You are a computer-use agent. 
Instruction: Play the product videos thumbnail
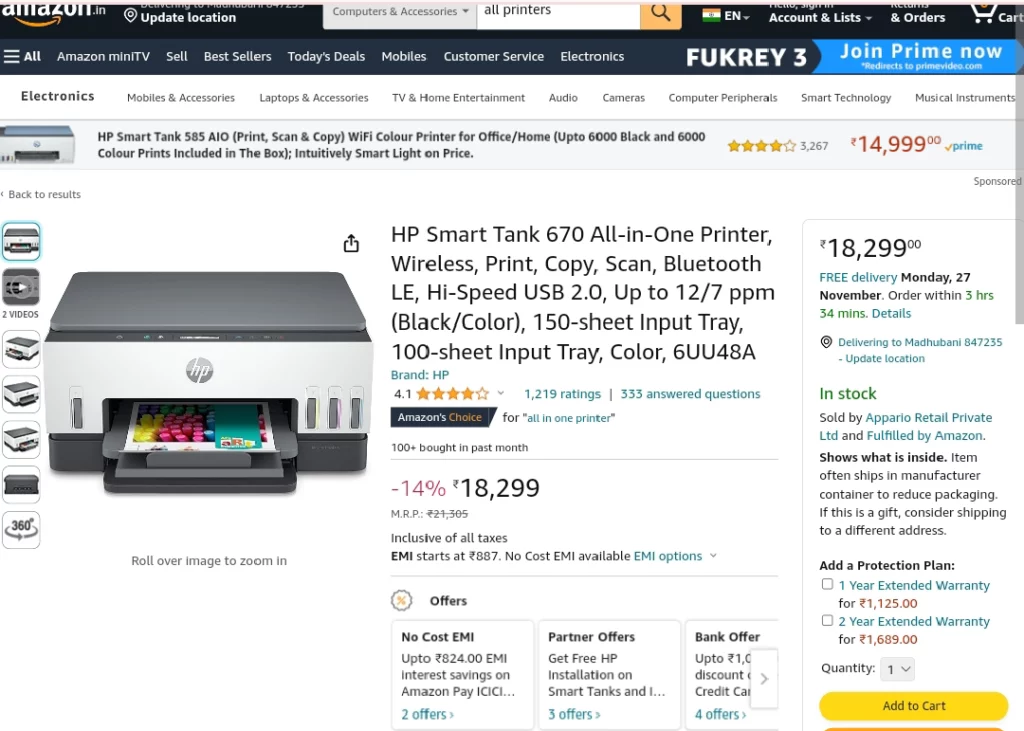(x=21, y=287)
